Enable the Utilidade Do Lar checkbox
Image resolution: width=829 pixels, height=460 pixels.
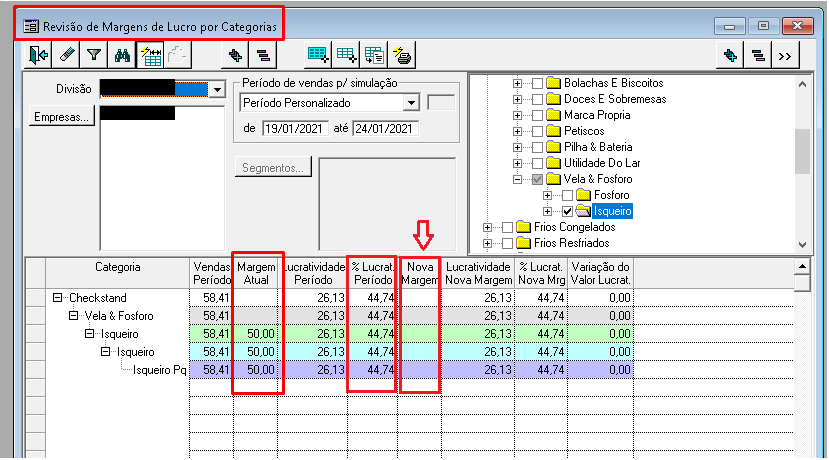click(537, 163)
